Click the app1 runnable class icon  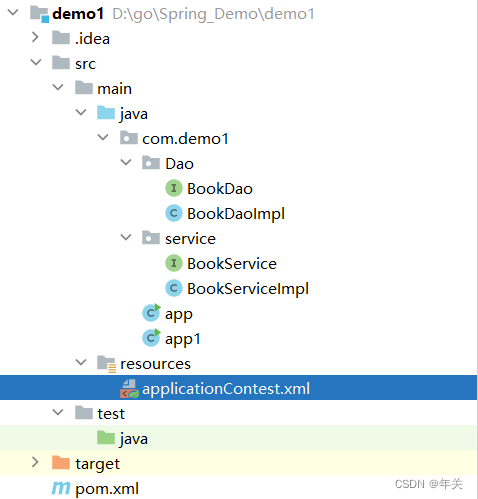151,338
